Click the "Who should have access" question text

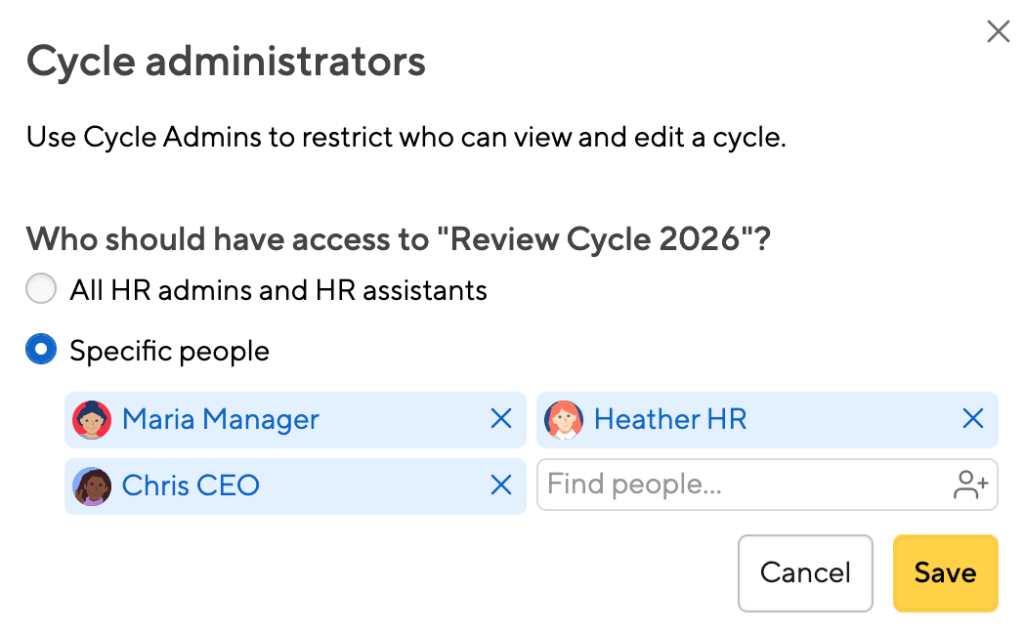click(x=400, y=240)
